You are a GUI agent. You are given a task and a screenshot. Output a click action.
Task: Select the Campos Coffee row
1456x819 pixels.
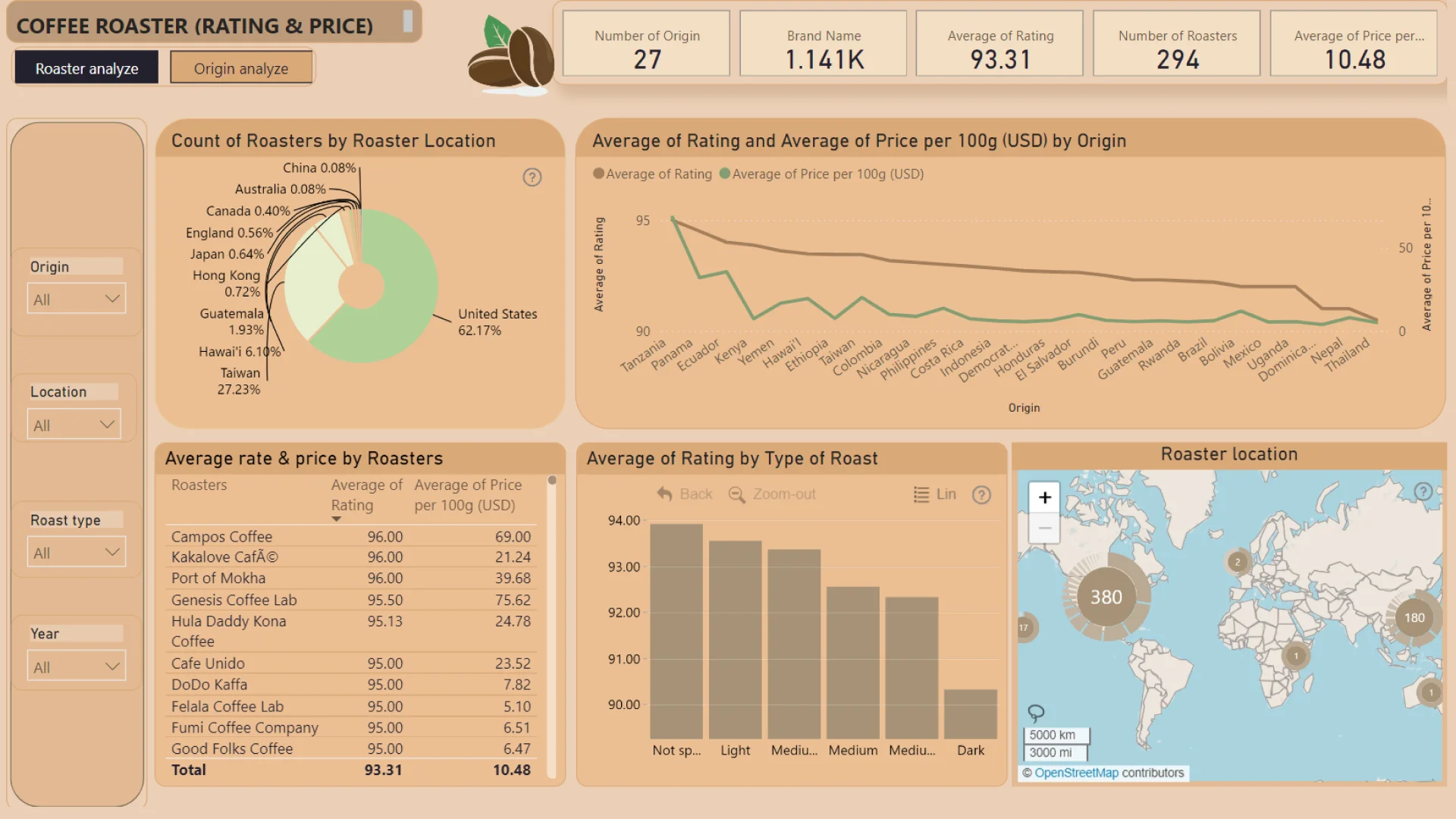pyautogui.click(x=351, y=537)
